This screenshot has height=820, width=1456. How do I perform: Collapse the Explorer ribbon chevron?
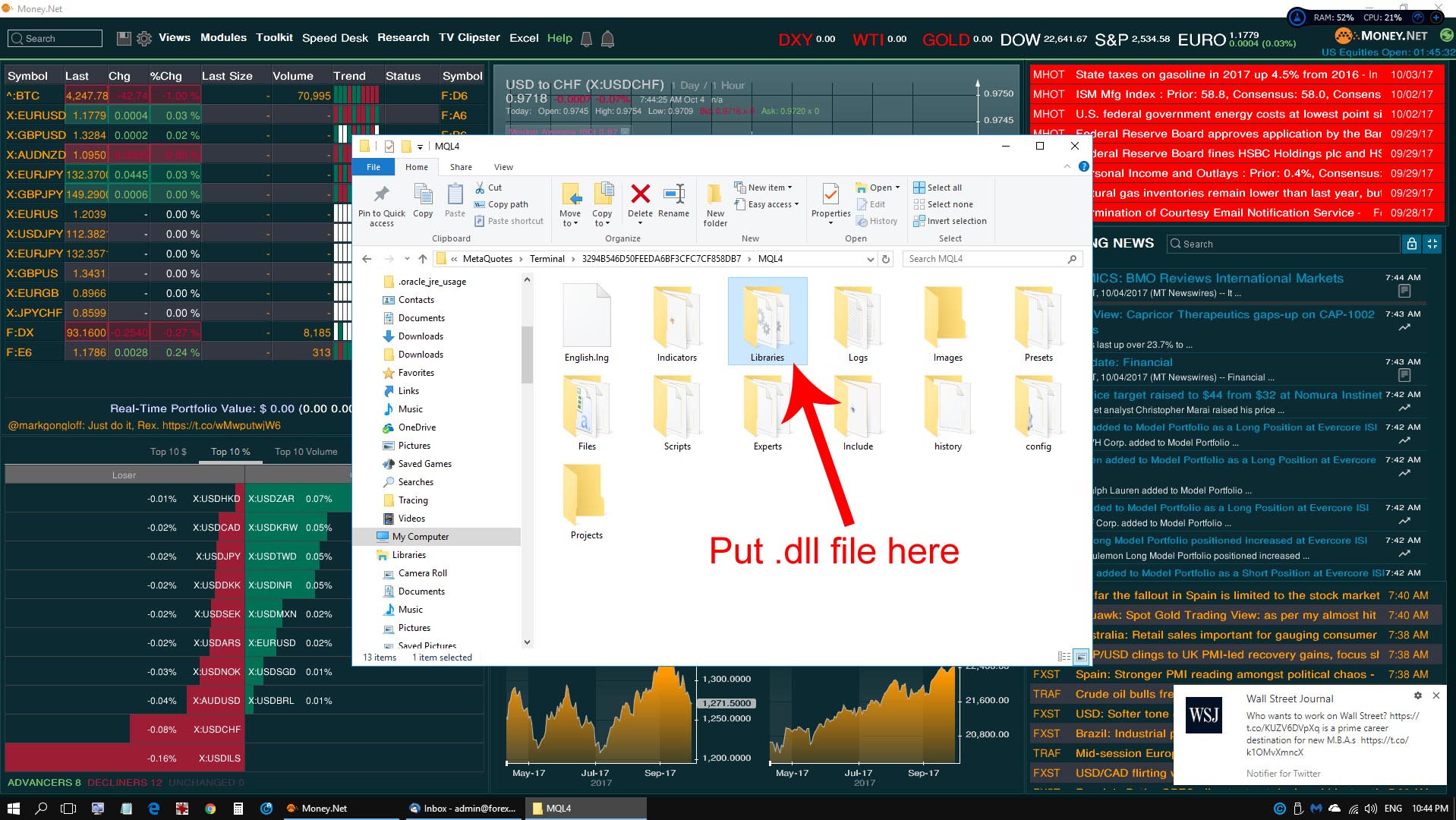point(1067,166)
